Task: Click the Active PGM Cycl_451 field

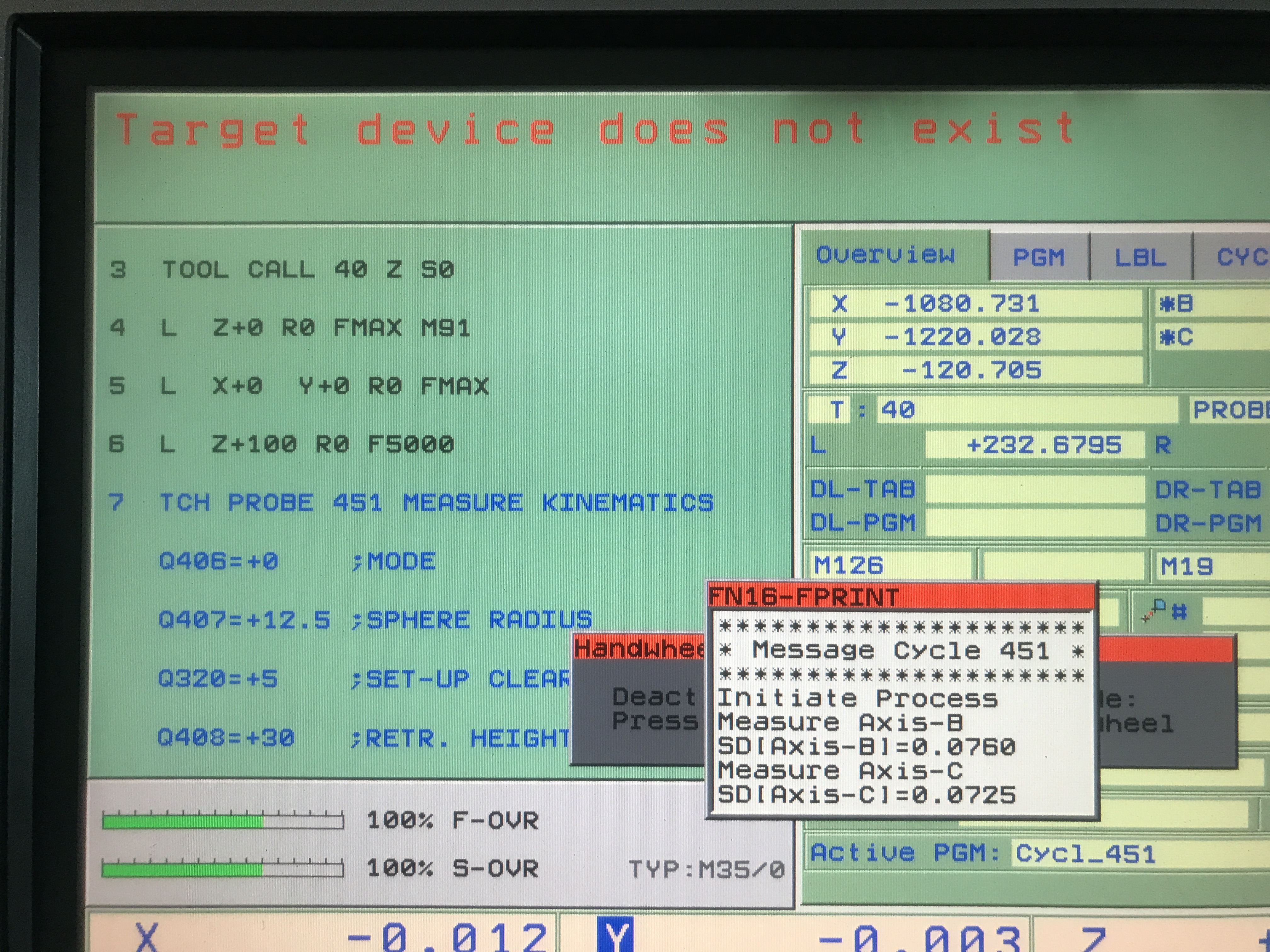Action: [1085, 854]
